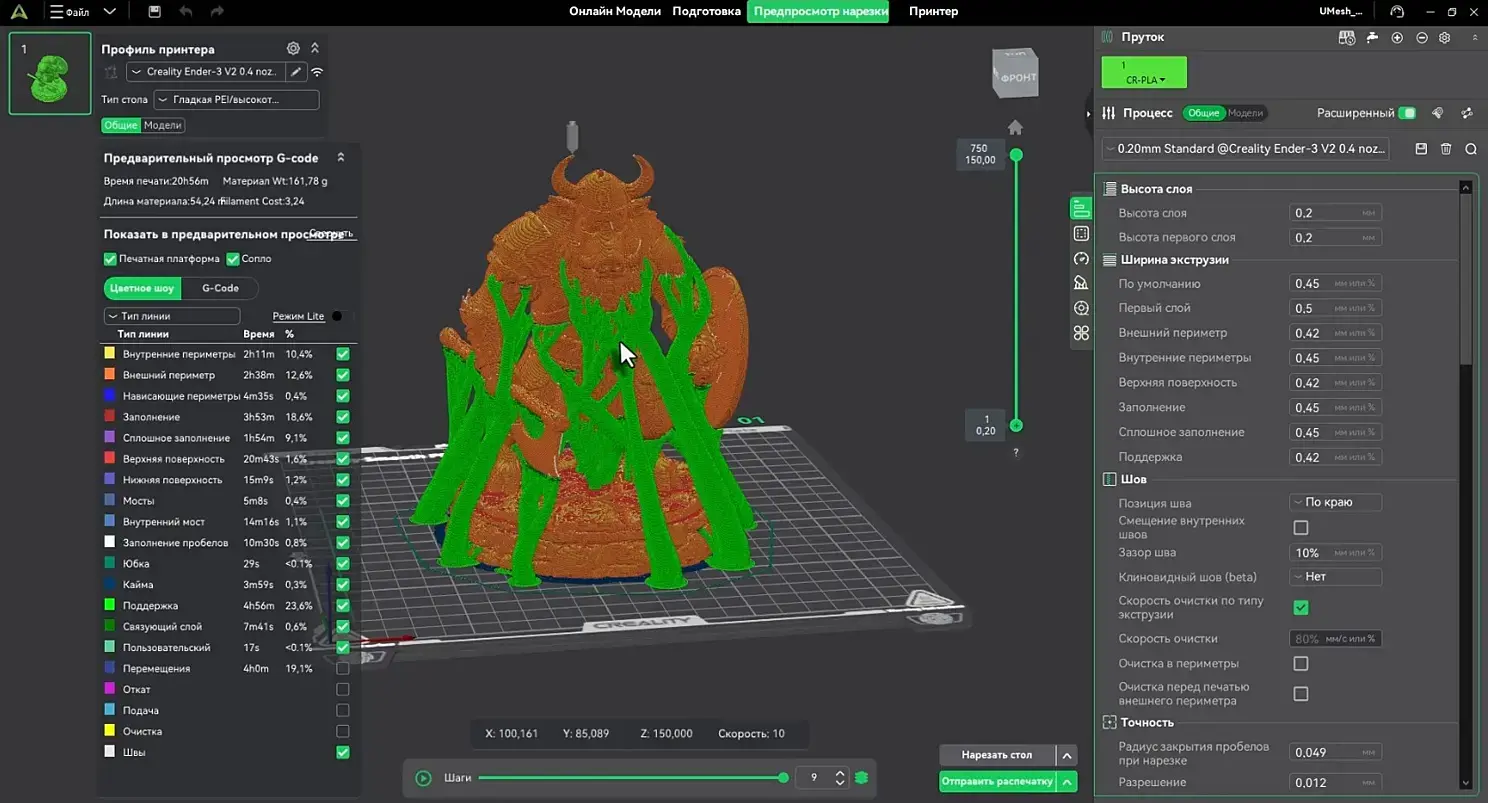Enable the Перемещения line type checkbox
This screenshot has height=803, width=1488.
coord(343,669)
